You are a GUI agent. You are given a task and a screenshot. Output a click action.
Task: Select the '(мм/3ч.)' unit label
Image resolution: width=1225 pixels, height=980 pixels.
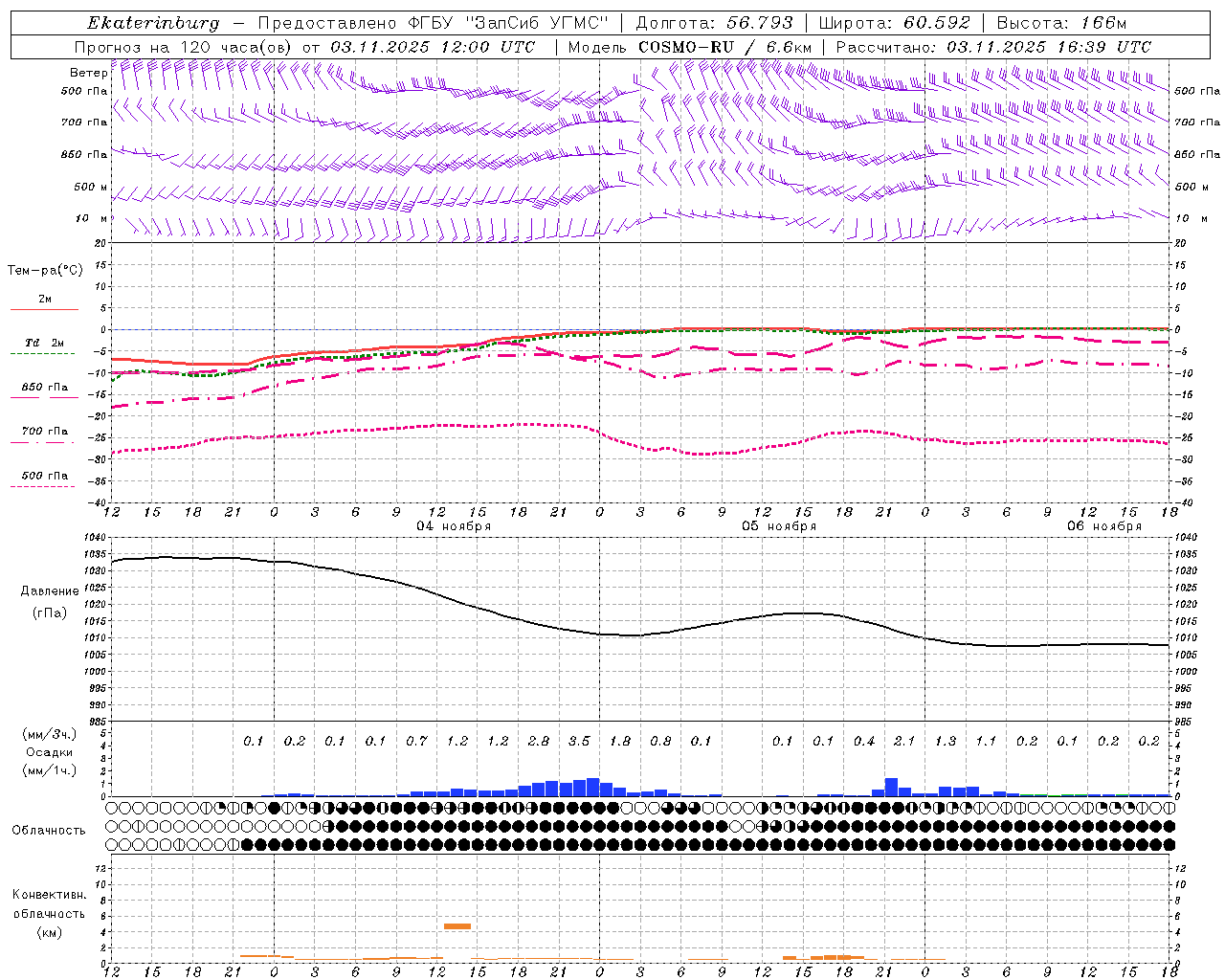[x=49, y=734]
